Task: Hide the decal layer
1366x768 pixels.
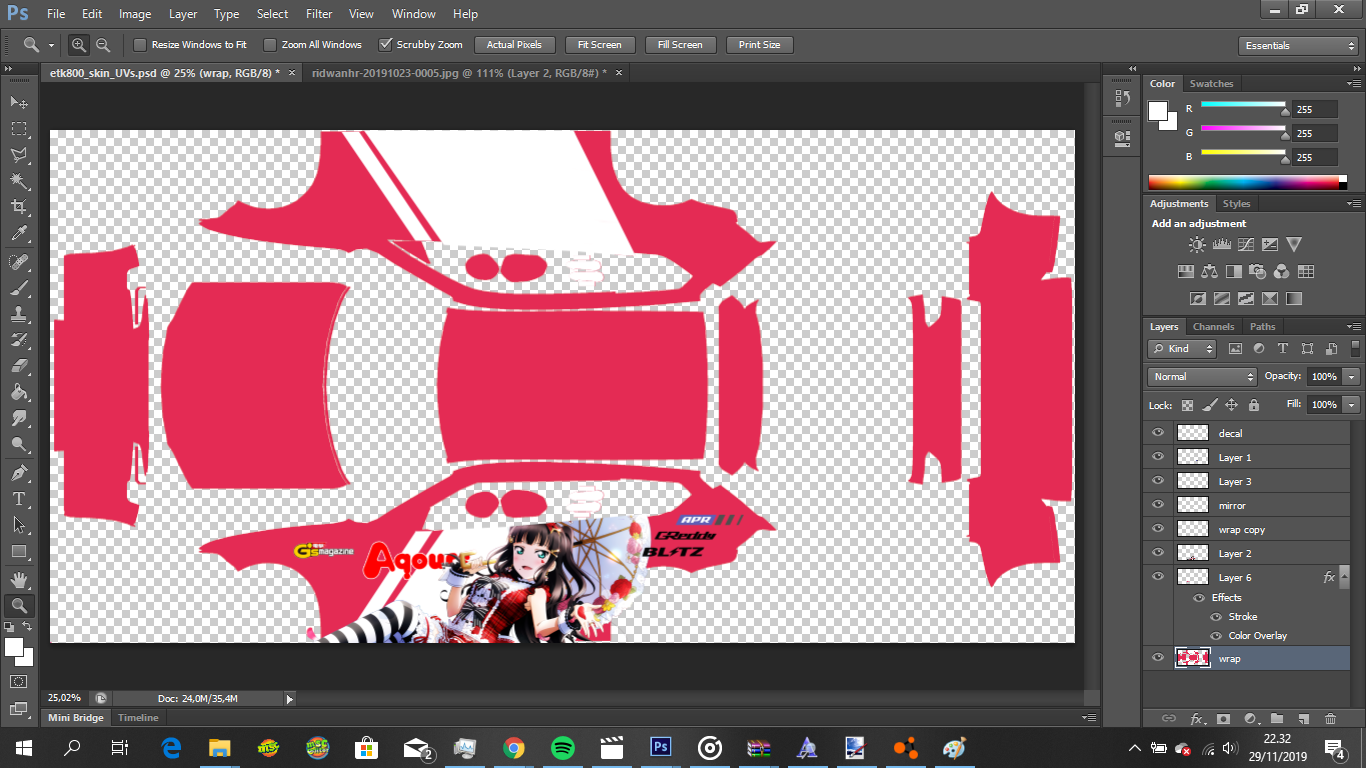Action: tap(1158, 433)
